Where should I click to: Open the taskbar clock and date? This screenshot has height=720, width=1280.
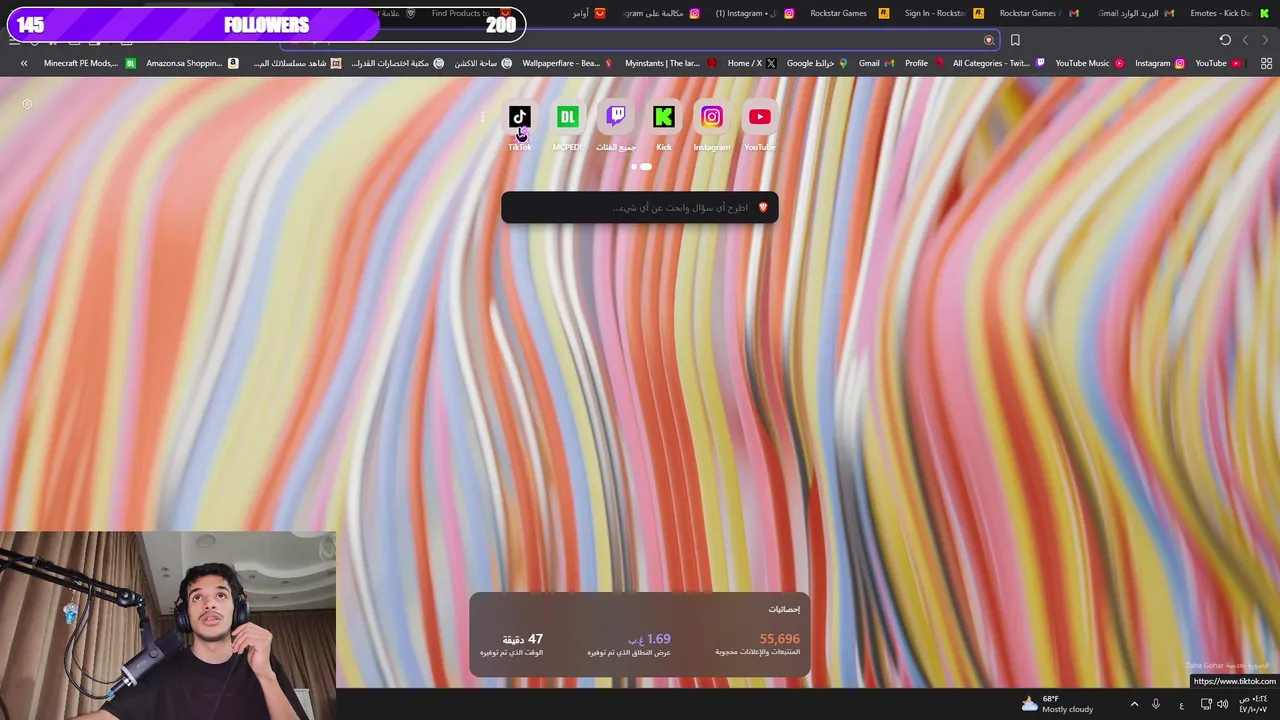[1253, 704]
